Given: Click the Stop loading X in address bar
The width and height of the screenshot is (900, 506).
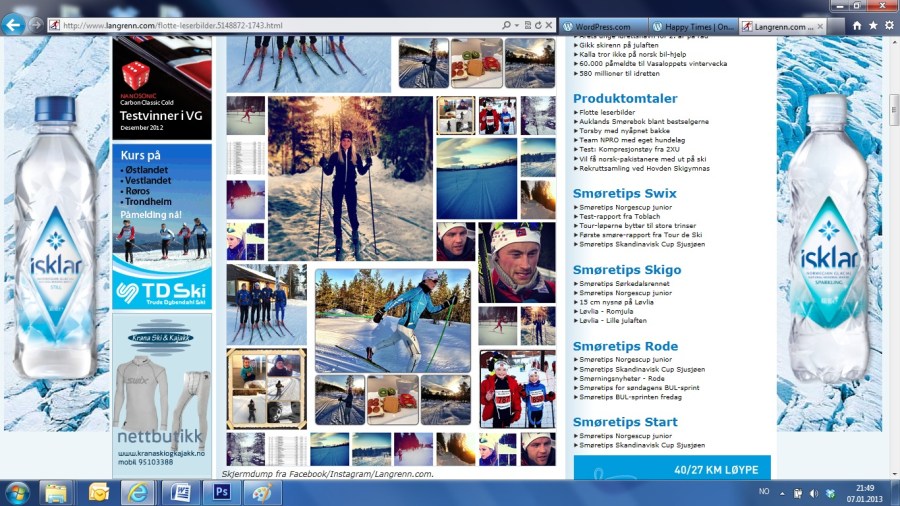Looking at the screenshot, I should (549, 25).
